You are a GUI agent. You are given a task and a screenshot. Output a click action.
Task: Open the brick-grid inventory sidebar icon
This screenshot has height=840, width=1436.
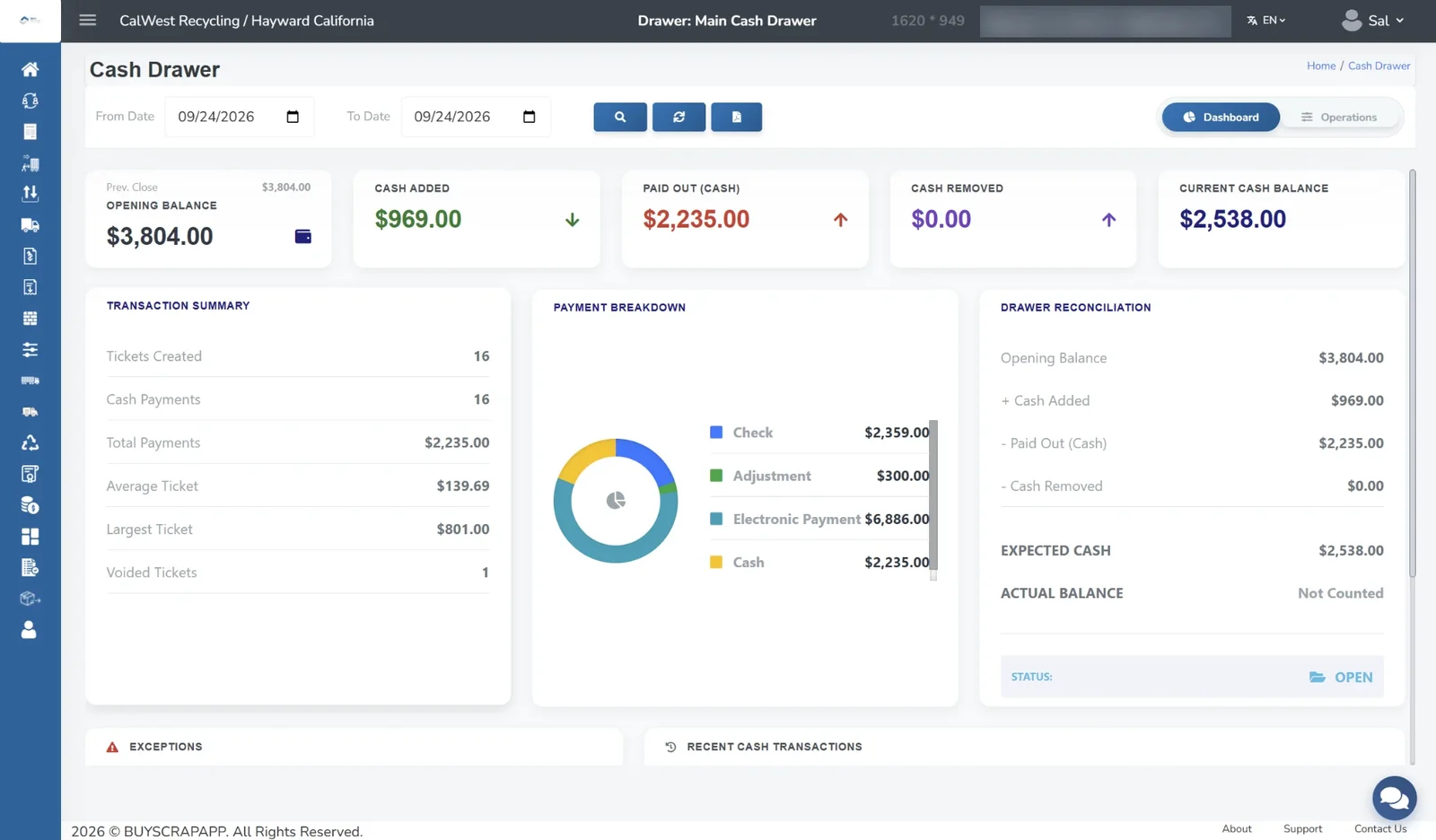click(x=30, y=319)
